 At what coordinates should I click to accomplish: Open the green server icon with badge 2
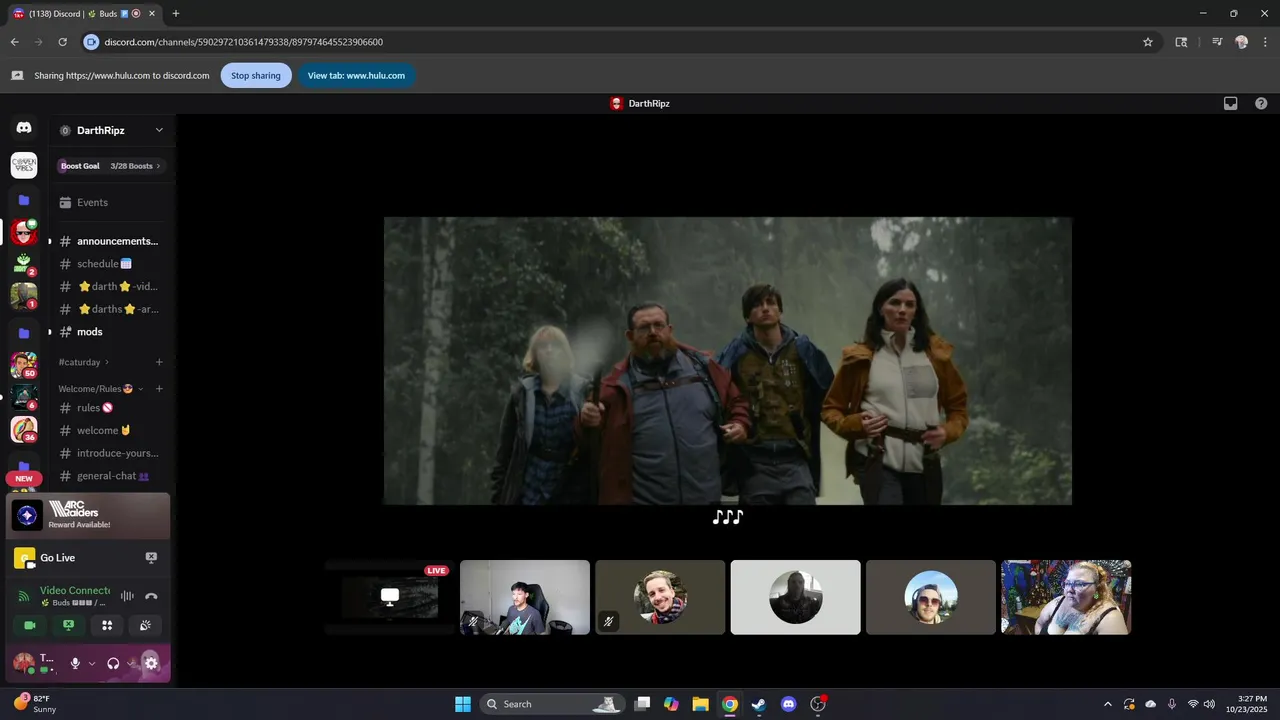(24, 264)
